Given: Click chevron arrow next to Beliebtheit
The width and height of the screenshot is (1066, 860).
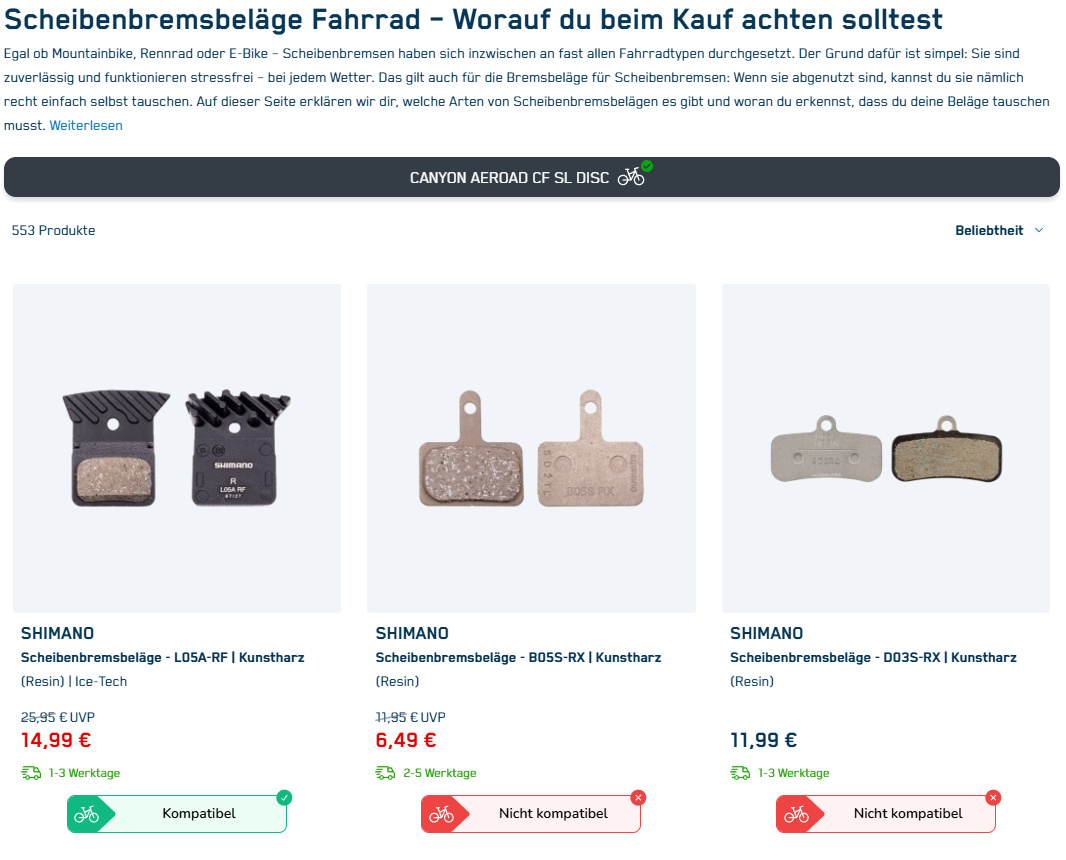Looking at the screenshot, I should pyautogui.click(x=1039, y=230).
